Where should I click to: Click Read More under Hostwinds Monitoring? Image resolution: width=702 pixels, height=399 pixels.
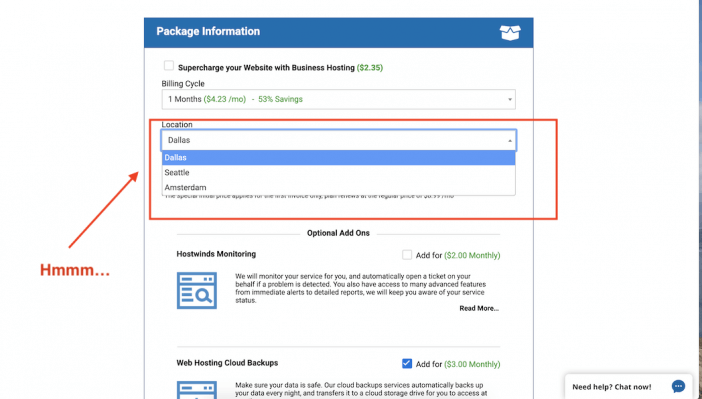479,308
